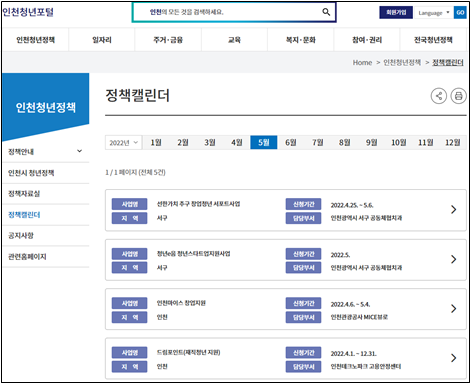The image size is (470, 383).
Task: Select the 11월 month tab
Action: 426,142
